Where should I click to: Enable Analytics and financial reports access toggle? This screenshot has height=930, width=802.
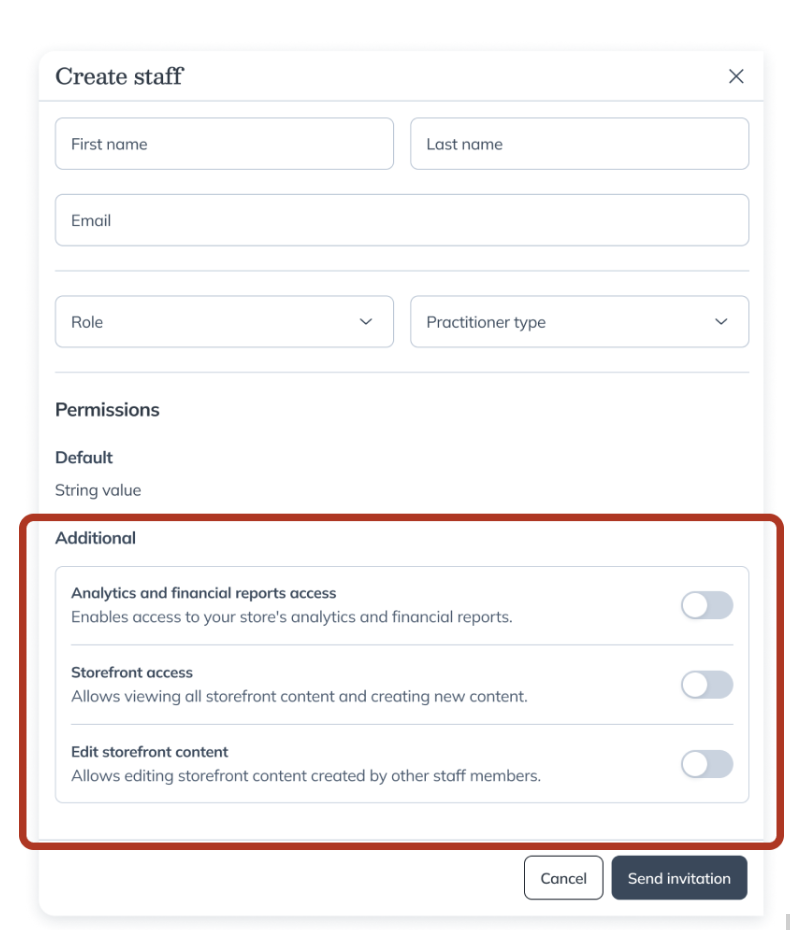[706, 605]
